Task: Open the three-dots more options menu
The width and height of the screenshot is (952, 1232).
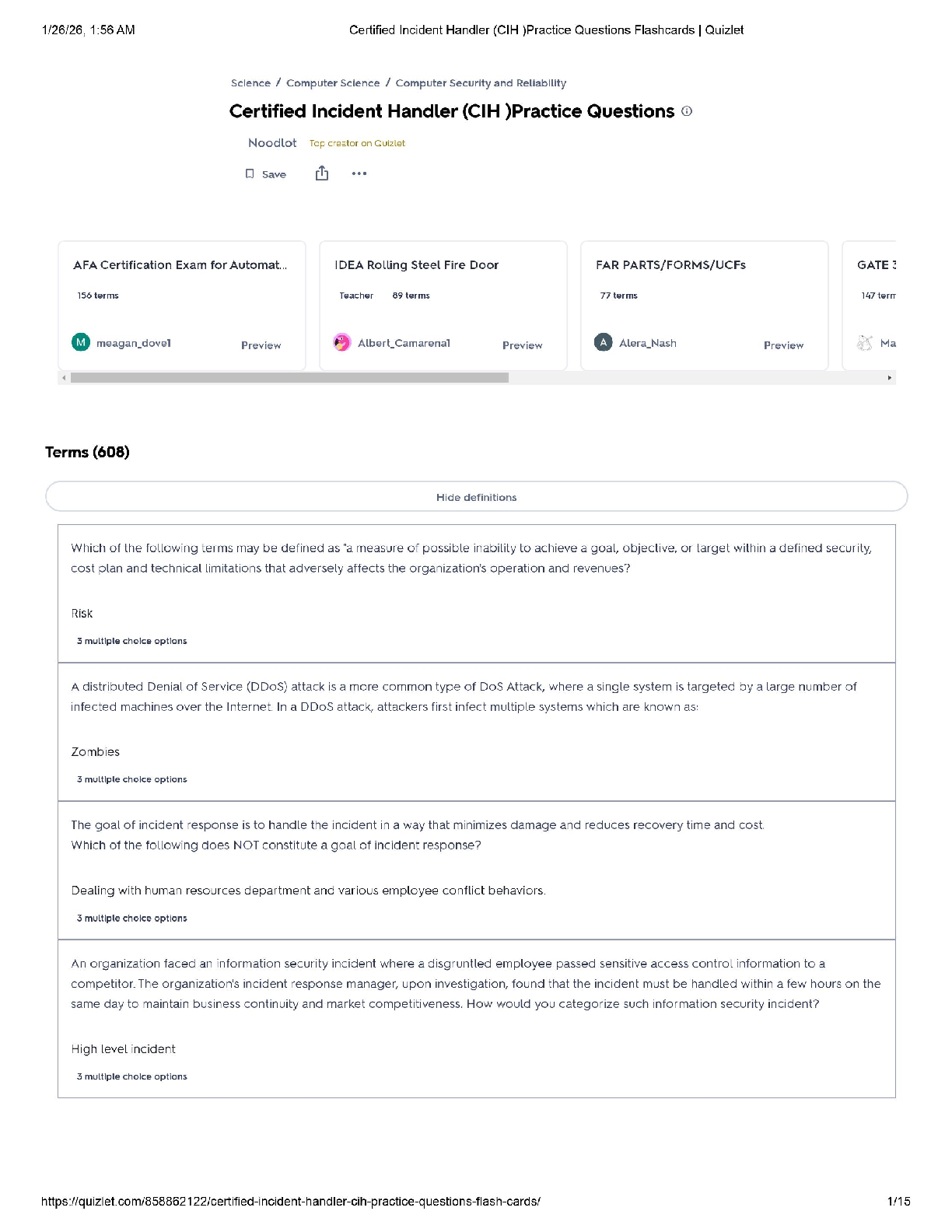Action: point(359,173)
